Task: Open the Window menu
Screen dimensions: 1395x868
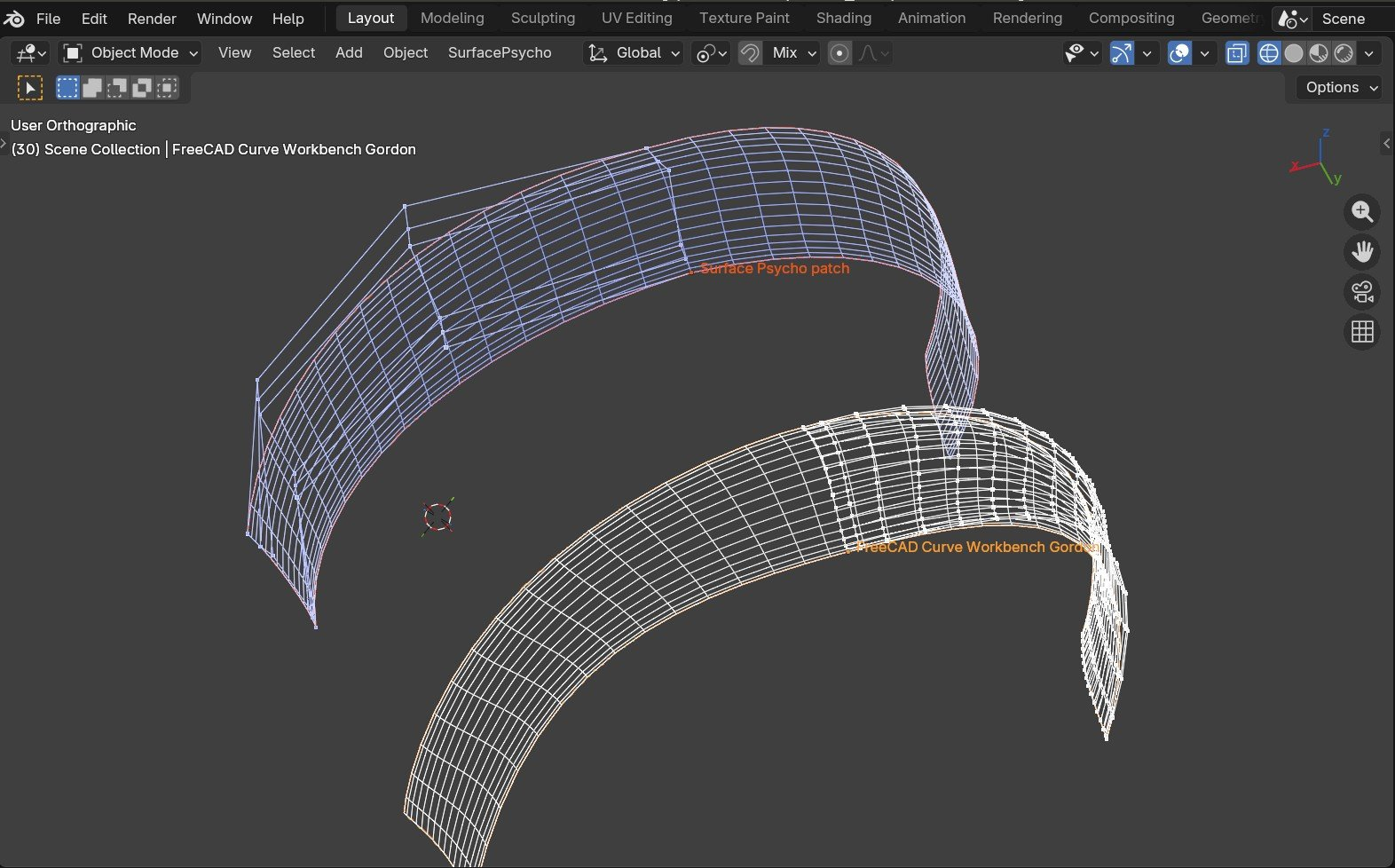Action: [225, 19]
